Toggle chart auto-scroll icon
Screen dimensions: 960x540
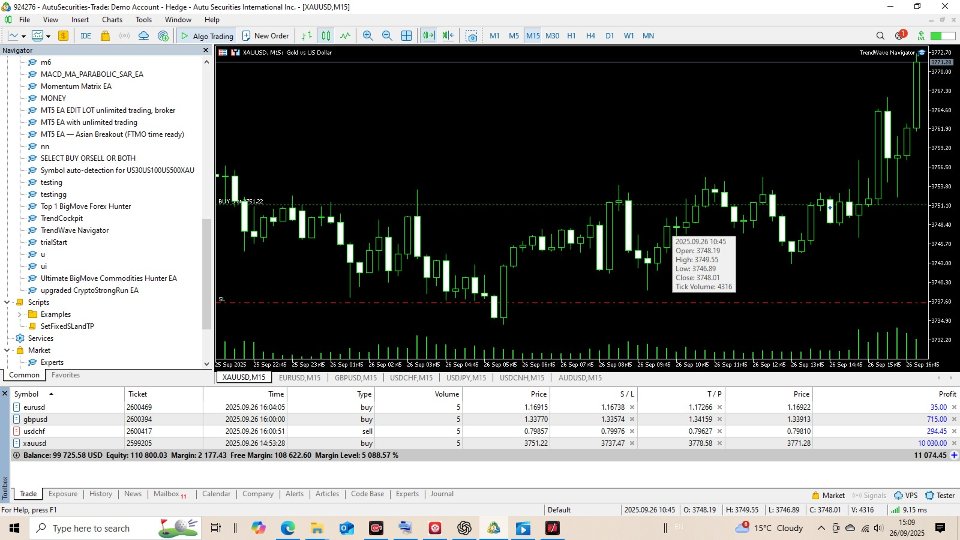point(429,36)
